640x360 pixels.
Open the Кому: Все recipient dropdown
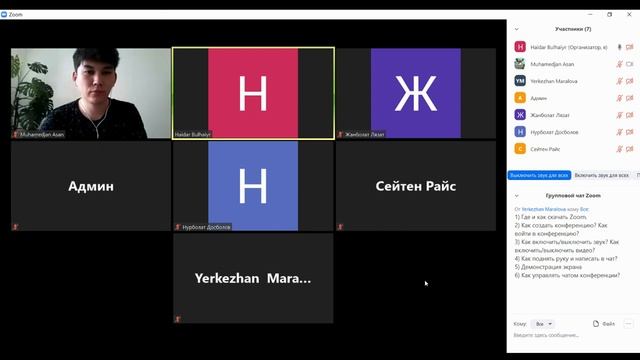pyautogui.click(x=543, y=324)
